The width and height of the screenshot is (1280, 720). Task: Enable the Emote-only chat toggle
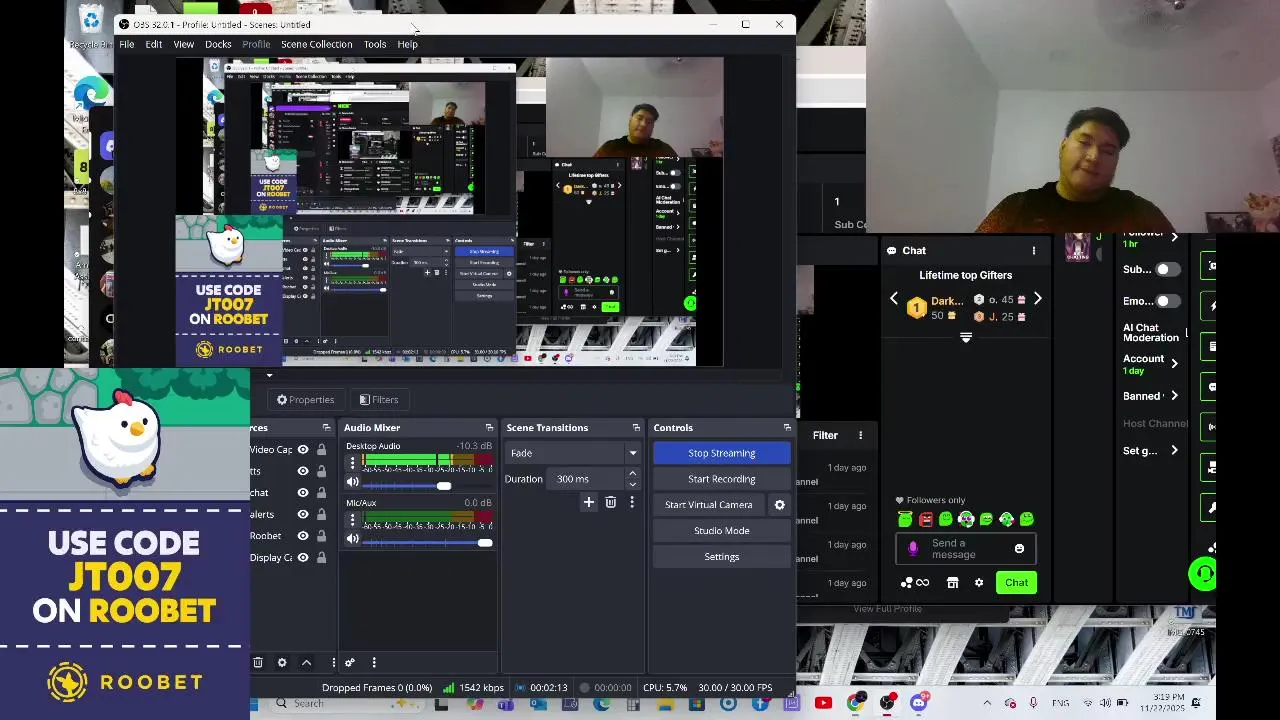[1167, 301]
